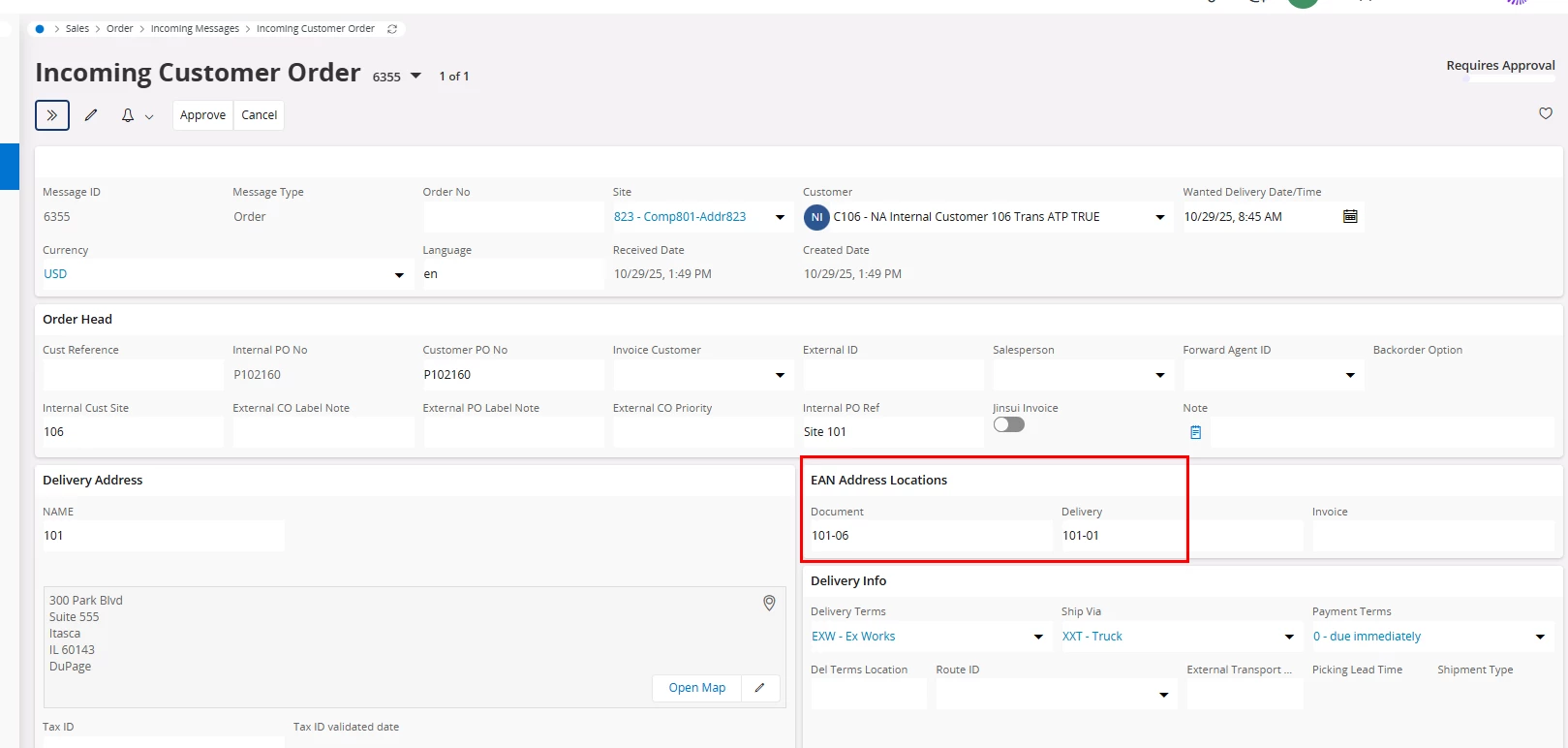Click the pencil edit icon in toolbar
Screen dimensions: 1568x748
coord(91,115)
